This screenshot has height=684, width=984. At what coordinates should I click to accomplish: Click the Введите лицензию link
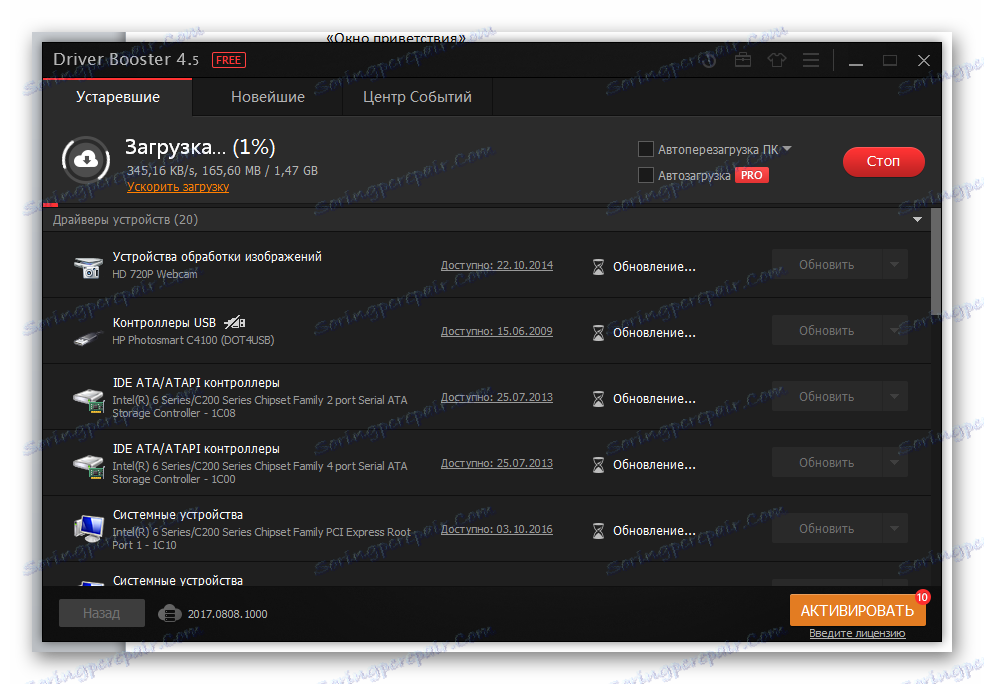857,633
